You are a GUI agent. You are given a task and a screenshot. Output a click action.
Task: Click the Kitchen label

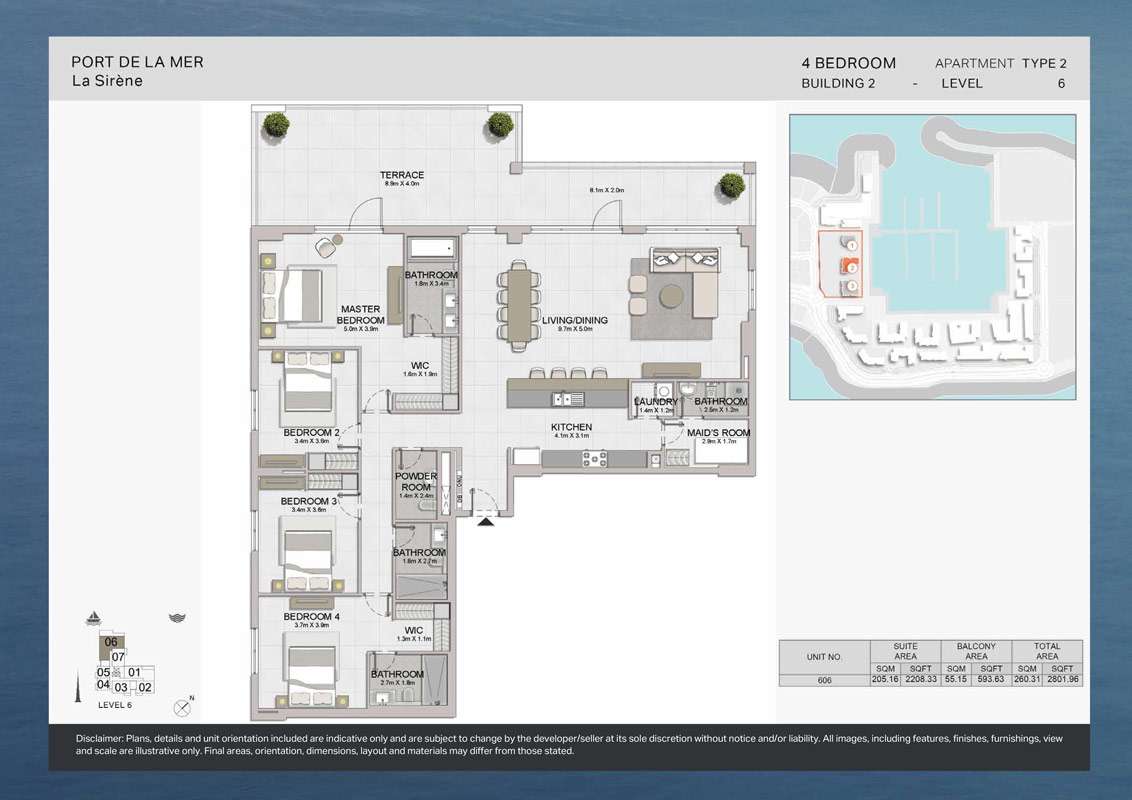572,427
